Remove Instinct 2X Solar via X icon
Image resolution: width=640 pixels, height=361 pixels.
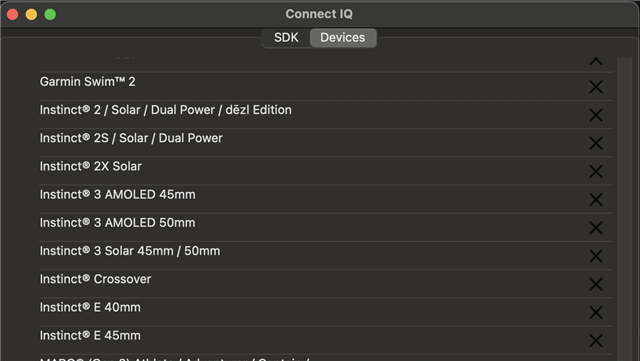pos(596,171)
